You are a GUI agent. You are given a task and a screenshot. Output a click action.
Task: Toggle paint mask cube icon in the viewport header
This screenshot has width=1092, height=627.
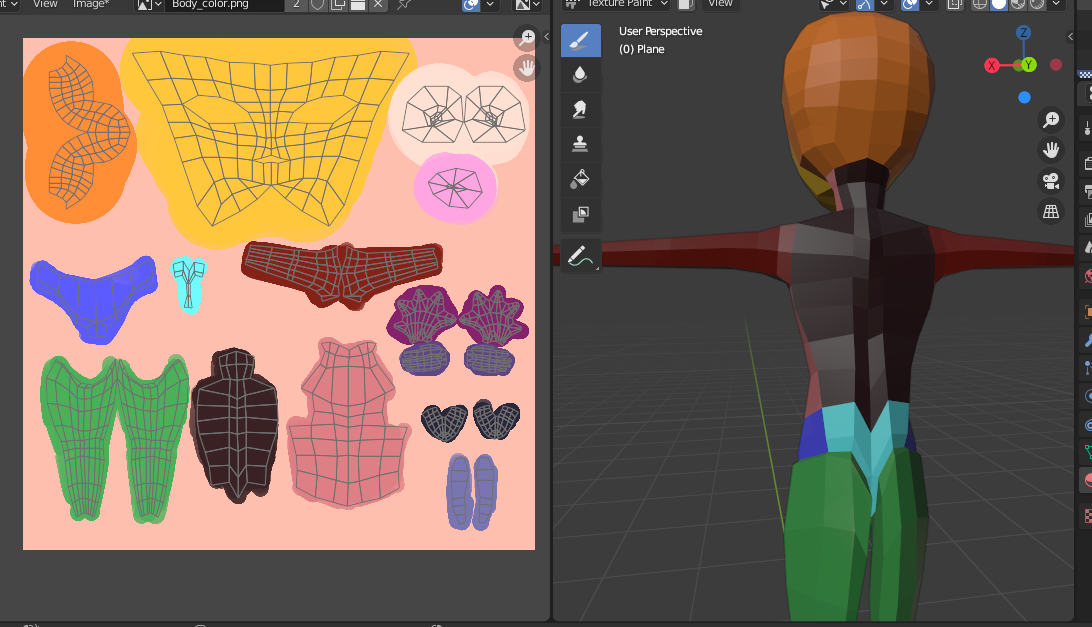pos(685,4)
